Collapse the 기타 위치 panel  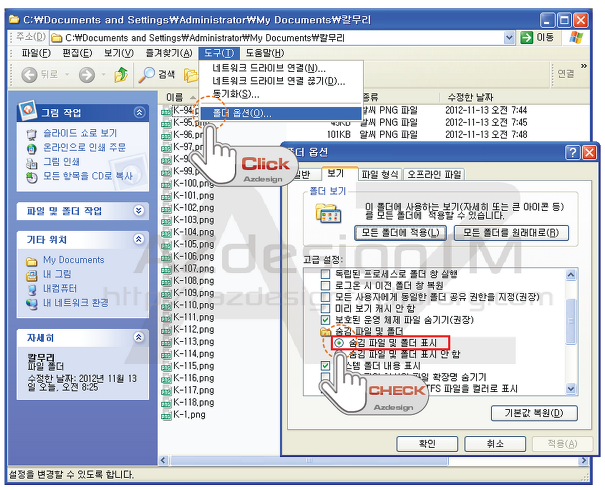pos(139,239)
